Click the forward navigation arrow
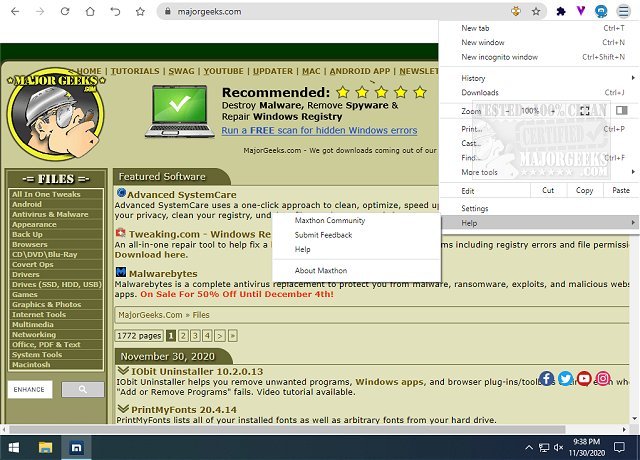 pos(40,11)
